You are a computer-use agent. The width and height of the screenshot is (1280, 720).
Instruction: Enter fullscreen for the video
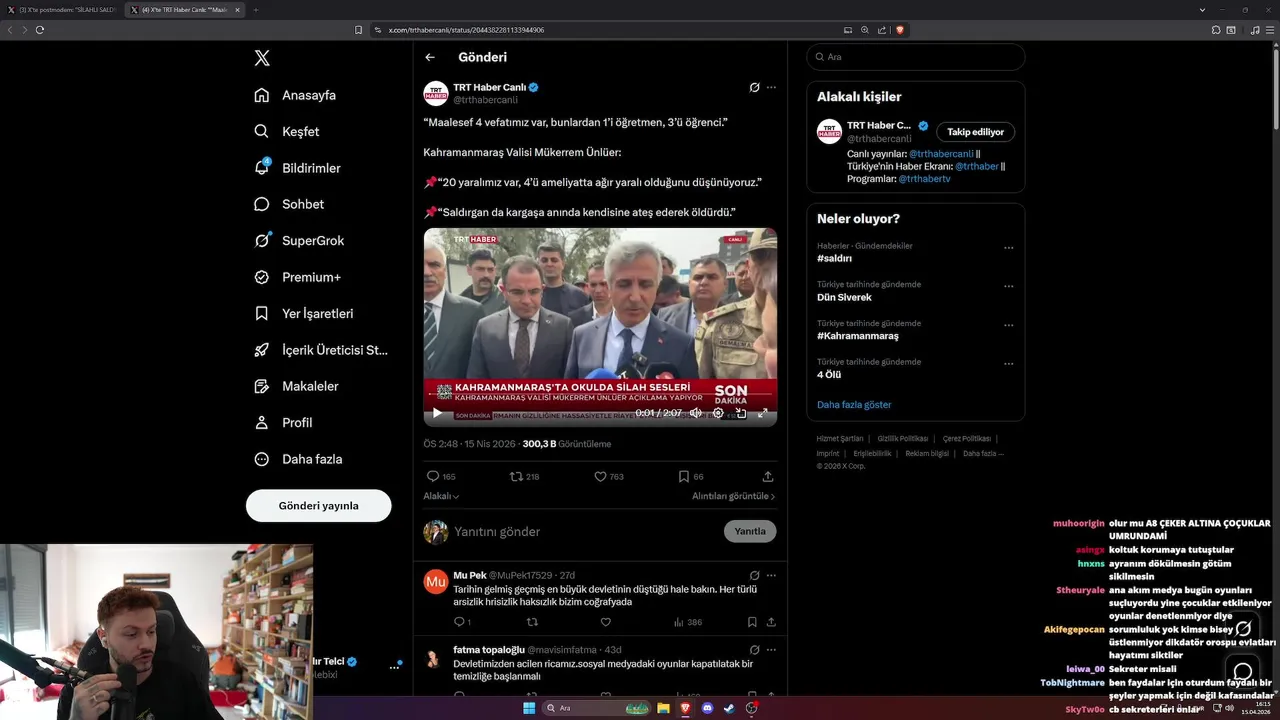tap(763, 413)
